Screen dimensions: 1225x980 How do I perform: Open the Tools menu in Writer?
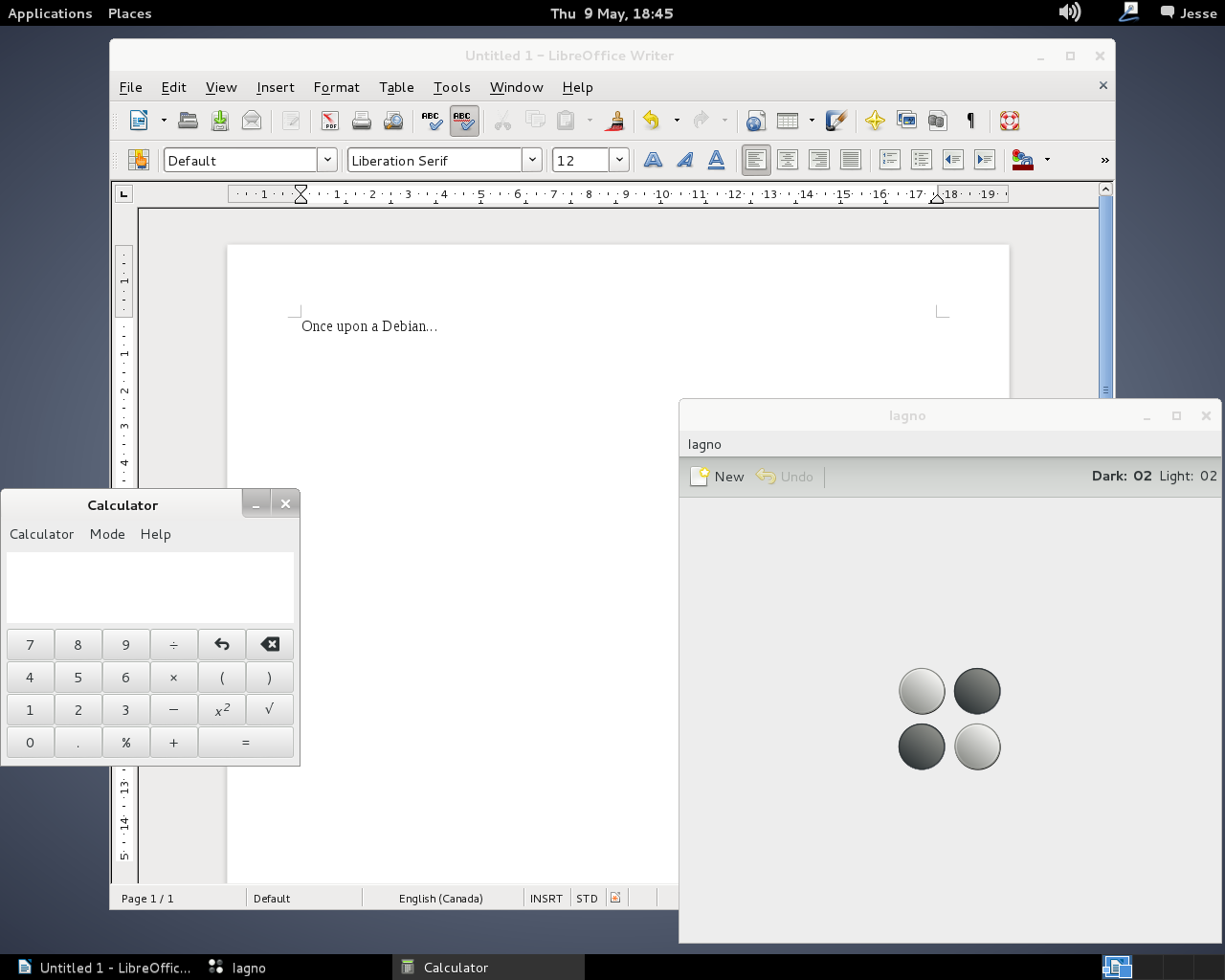[452, 87]
